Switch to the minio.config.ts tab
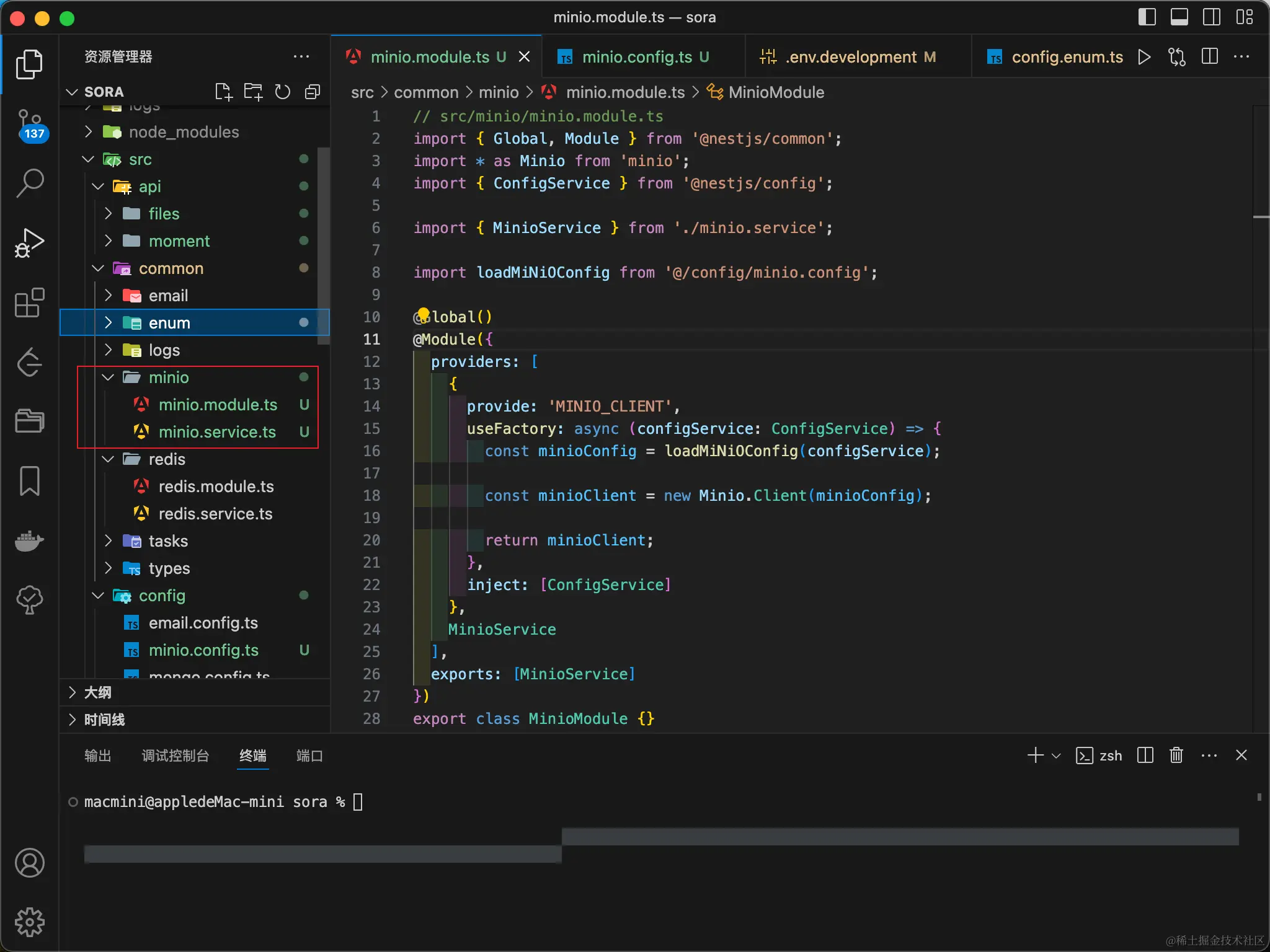1270x952 pixels. click(636, 57)
